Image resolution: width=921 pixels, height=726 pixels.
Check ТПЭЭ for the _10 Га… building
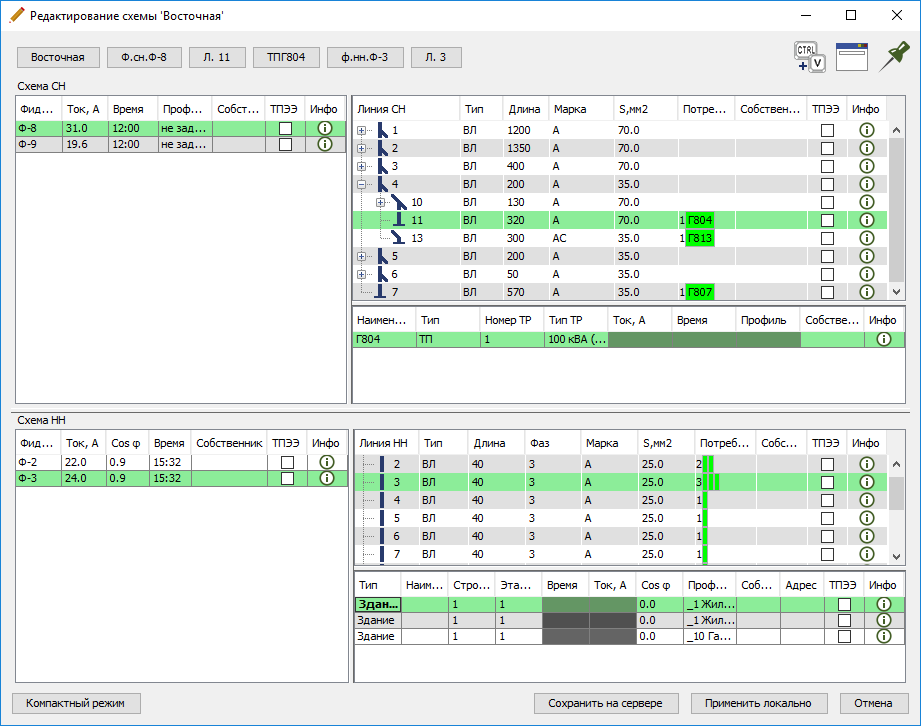coord(845,636)
